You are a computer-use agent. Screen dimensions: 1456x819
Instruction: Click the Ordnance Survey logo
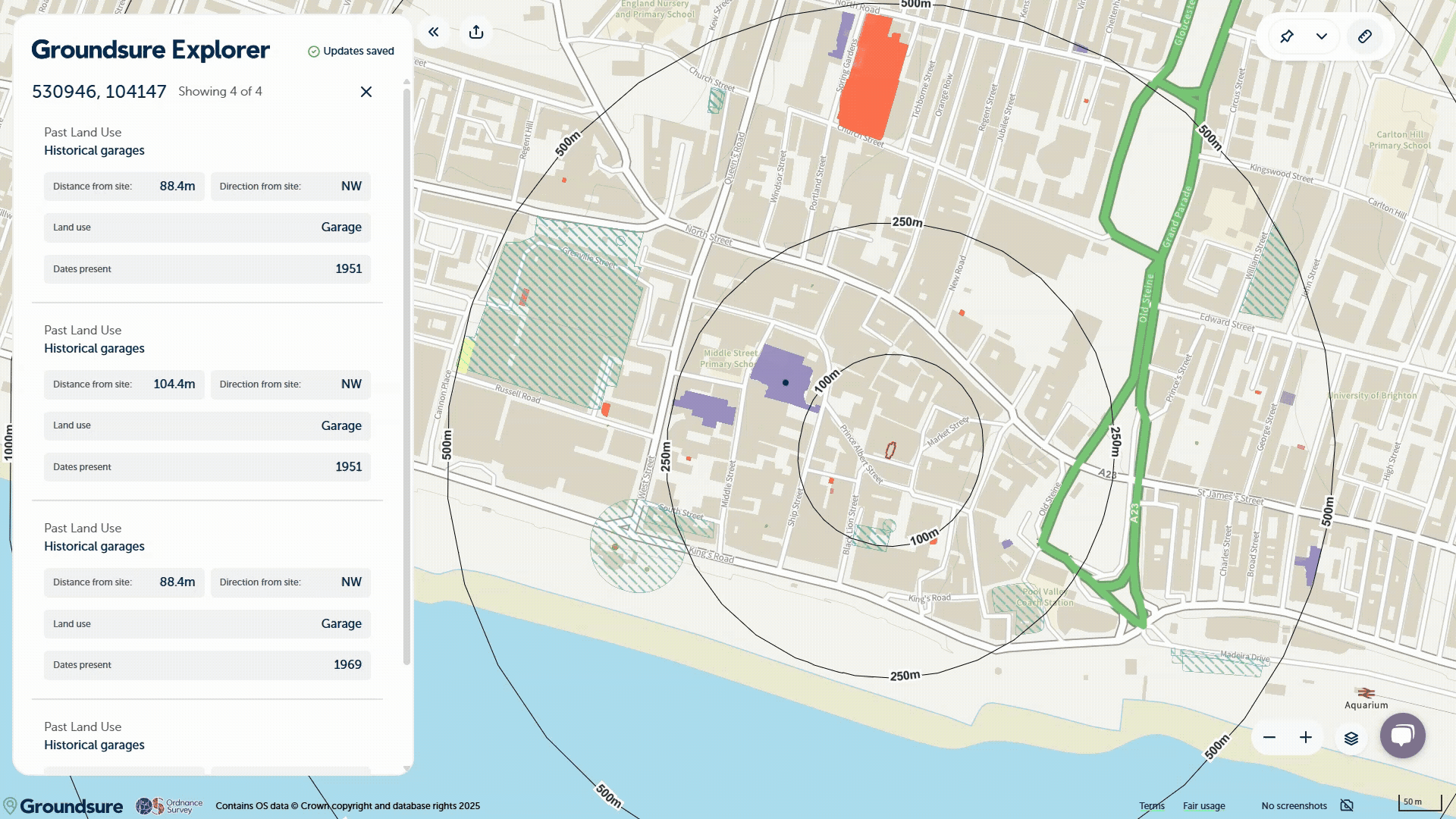[x=169, y=806]
